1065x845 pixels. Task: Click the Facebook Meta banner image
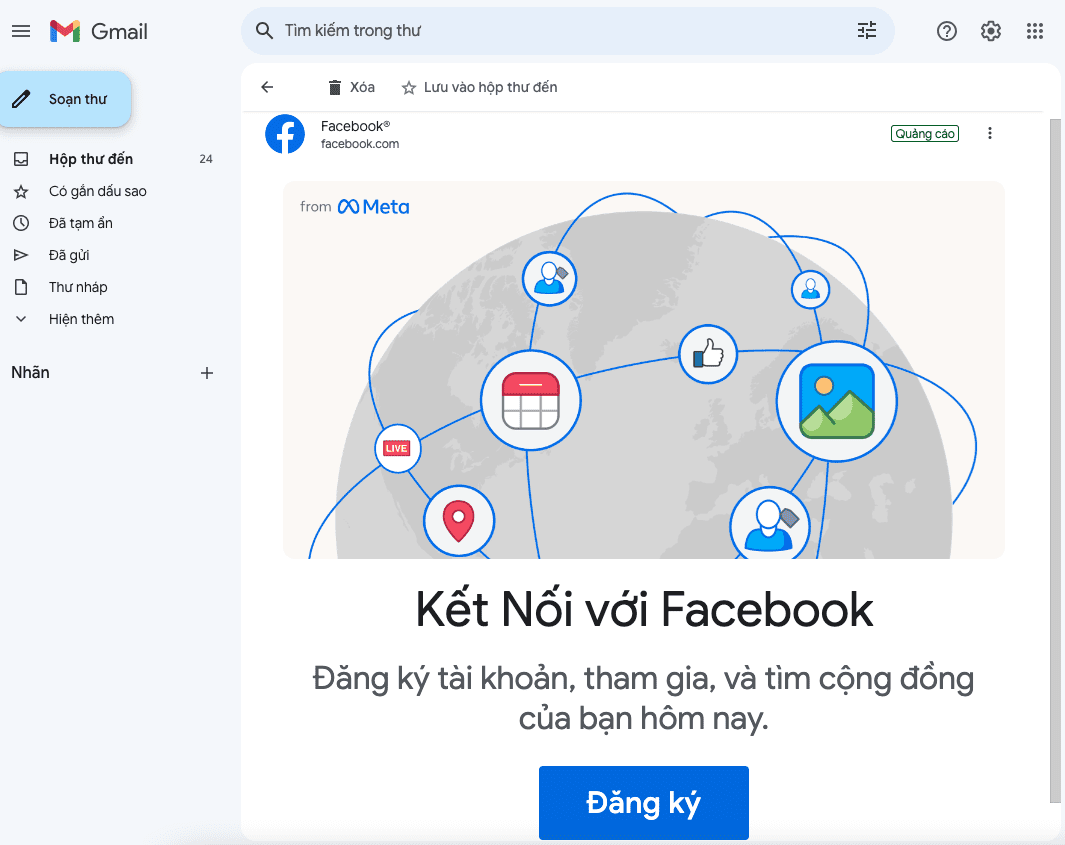(x=643, y=370)
